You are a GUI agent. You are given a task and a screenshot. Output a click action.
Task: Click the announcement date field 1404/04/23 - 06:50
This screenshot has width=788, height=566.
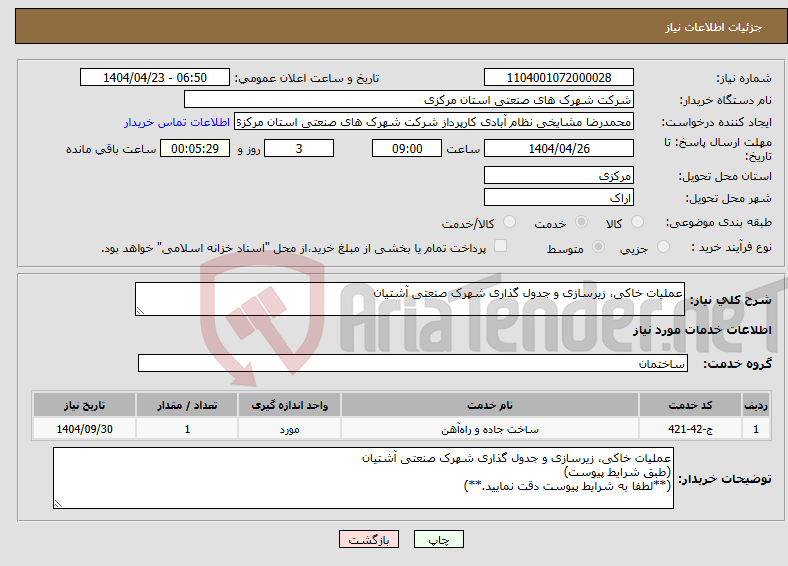point(155,77)
